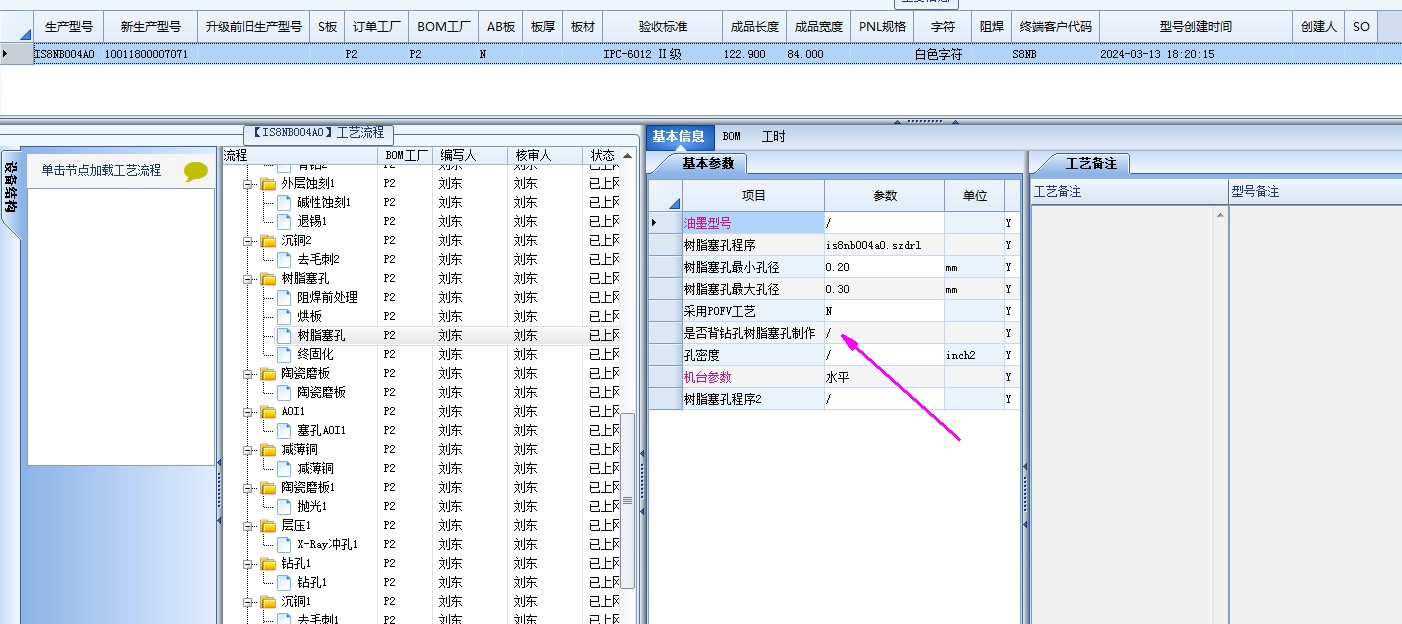Sort by 型号创建时间 column header

click(1195, 27)
